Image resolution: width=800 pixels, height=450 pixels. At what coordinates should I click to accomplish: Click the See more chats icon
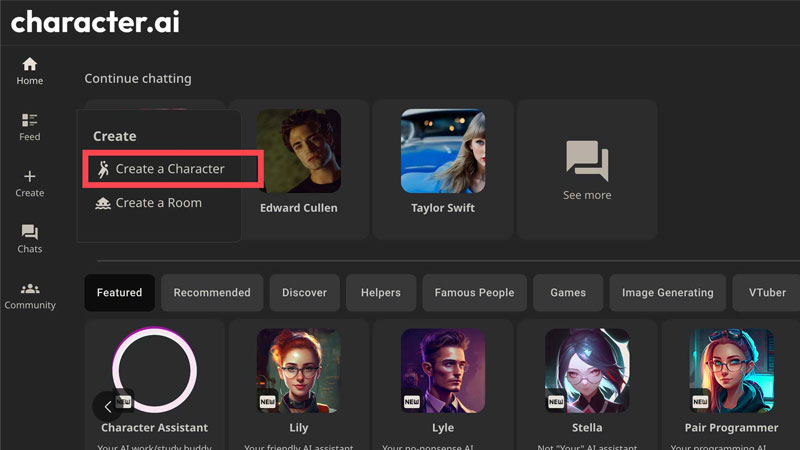587,161
